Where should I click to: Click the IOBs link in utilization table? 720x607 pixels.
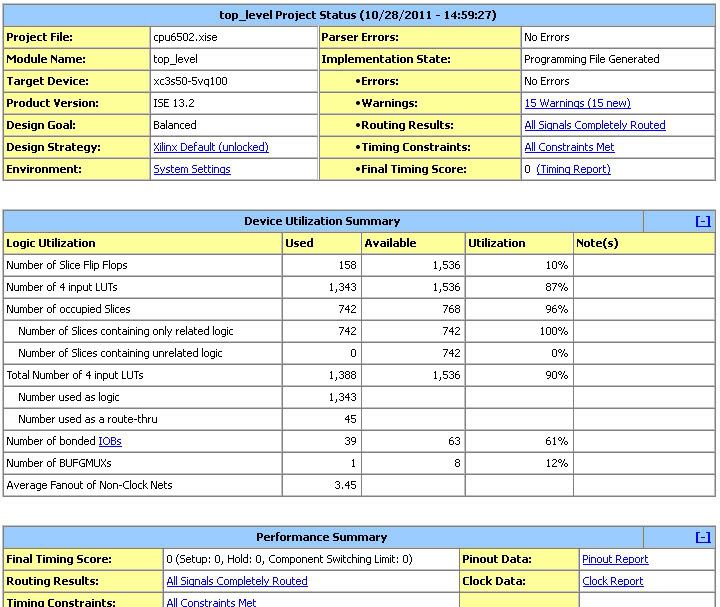(110, 441)
